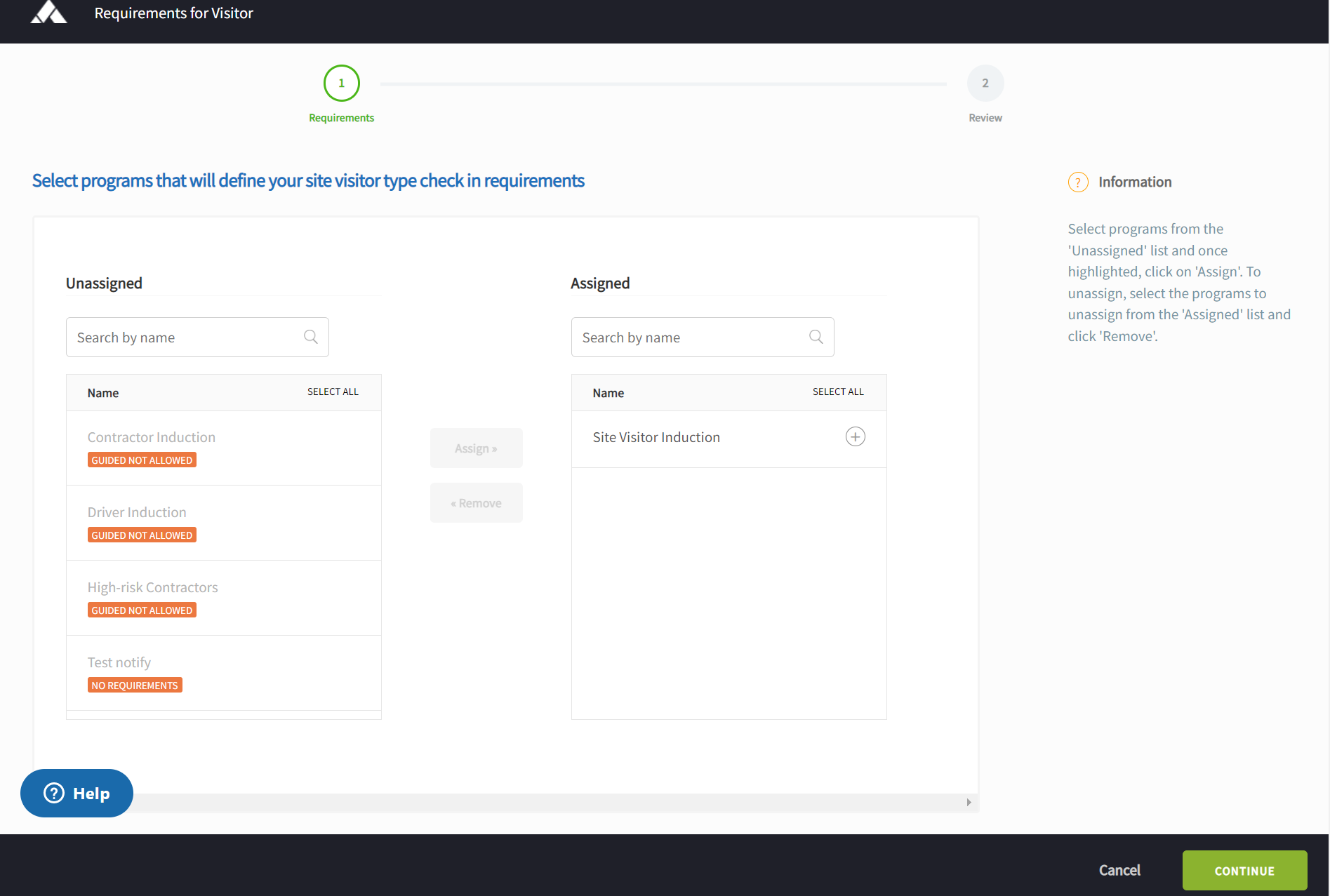
Task: Go to step 1 Requirements circle
Action: (341, 83)
